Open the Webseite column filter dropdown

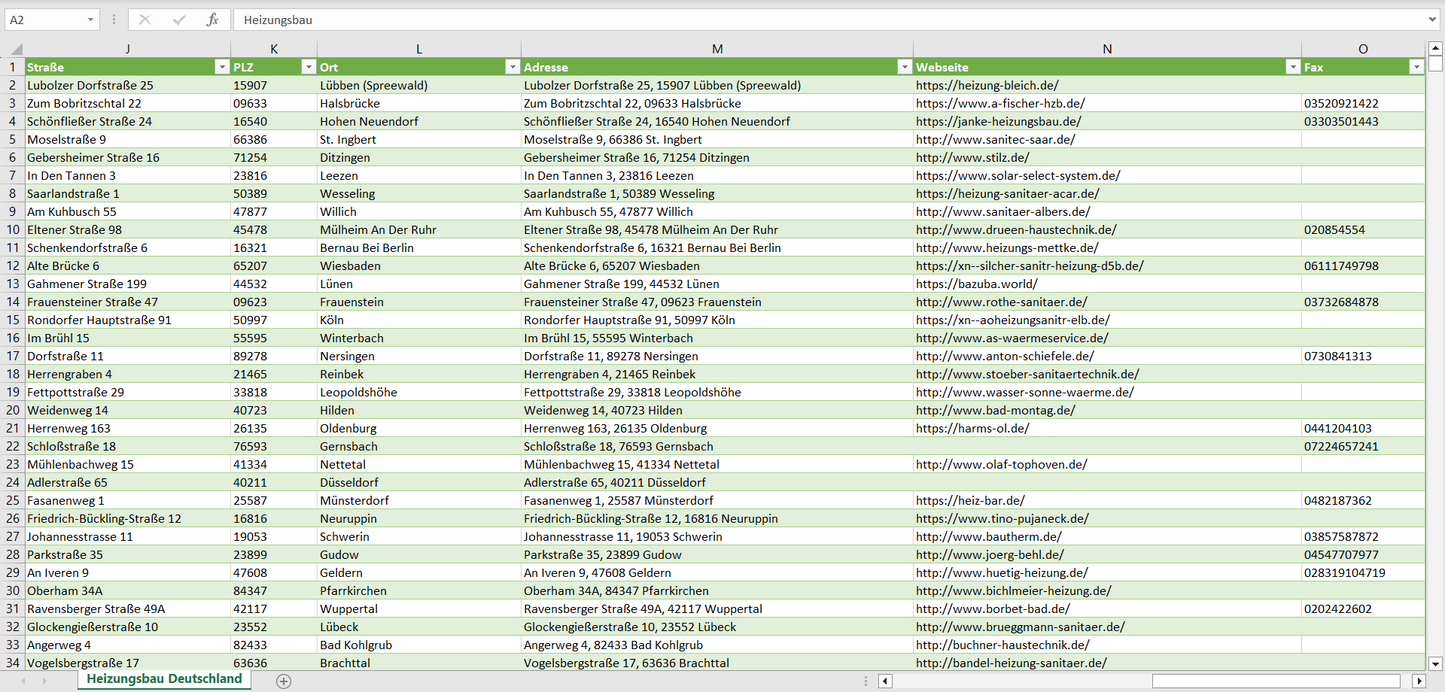coord(1292,67)
